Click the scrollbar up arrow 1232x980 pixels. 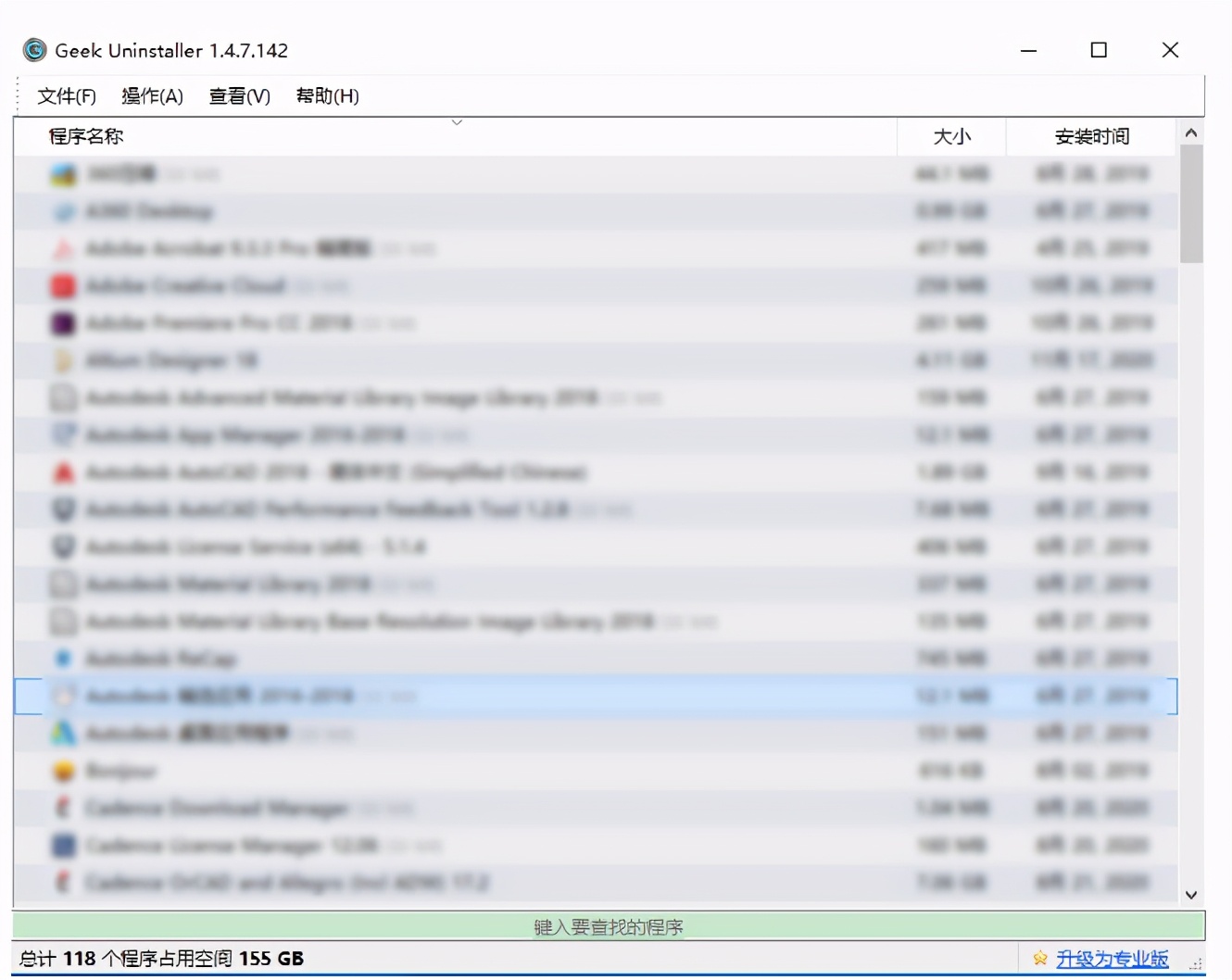1191,132
